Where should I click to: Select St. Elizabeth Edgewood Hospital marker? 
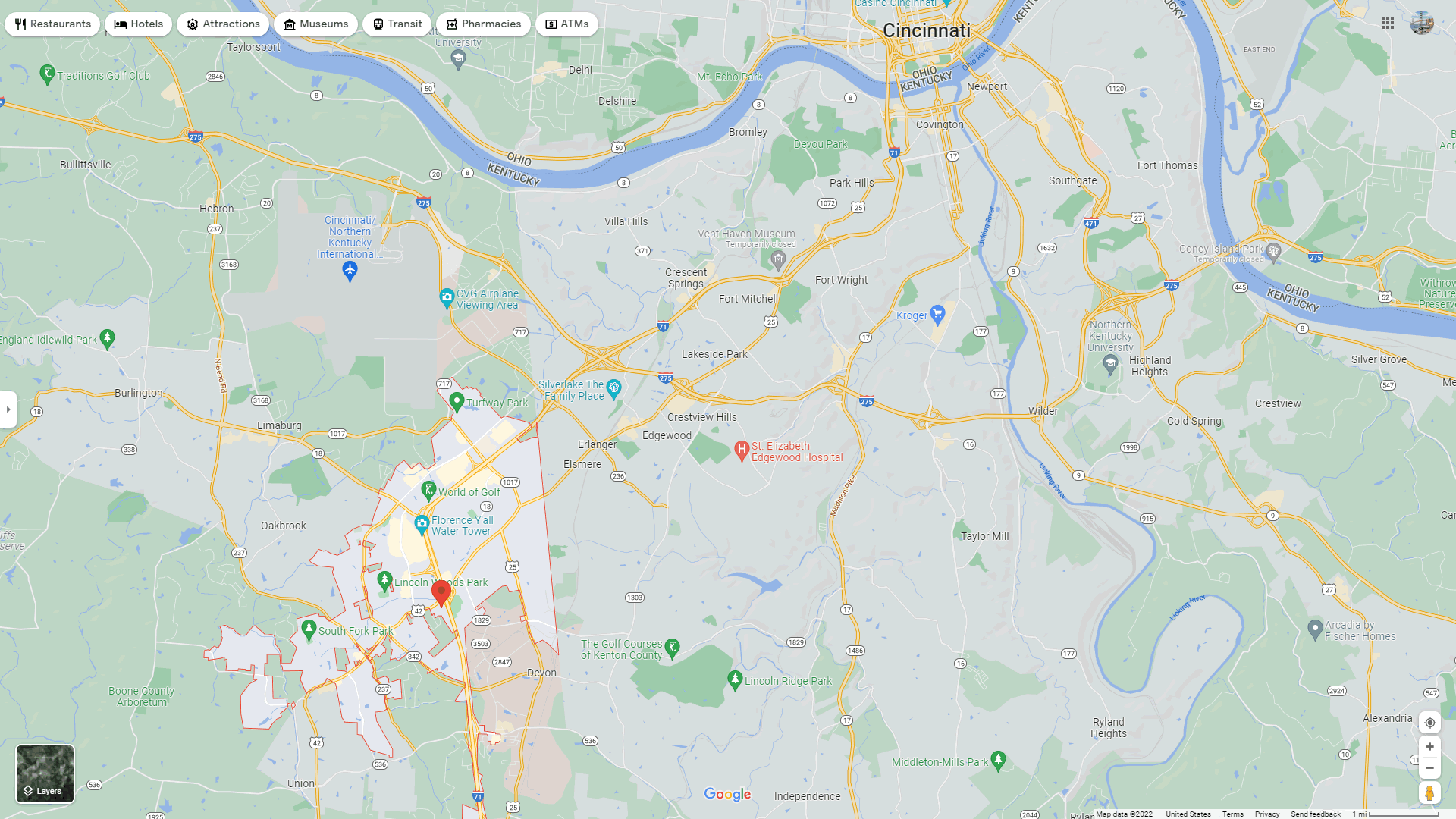(742, 451)
